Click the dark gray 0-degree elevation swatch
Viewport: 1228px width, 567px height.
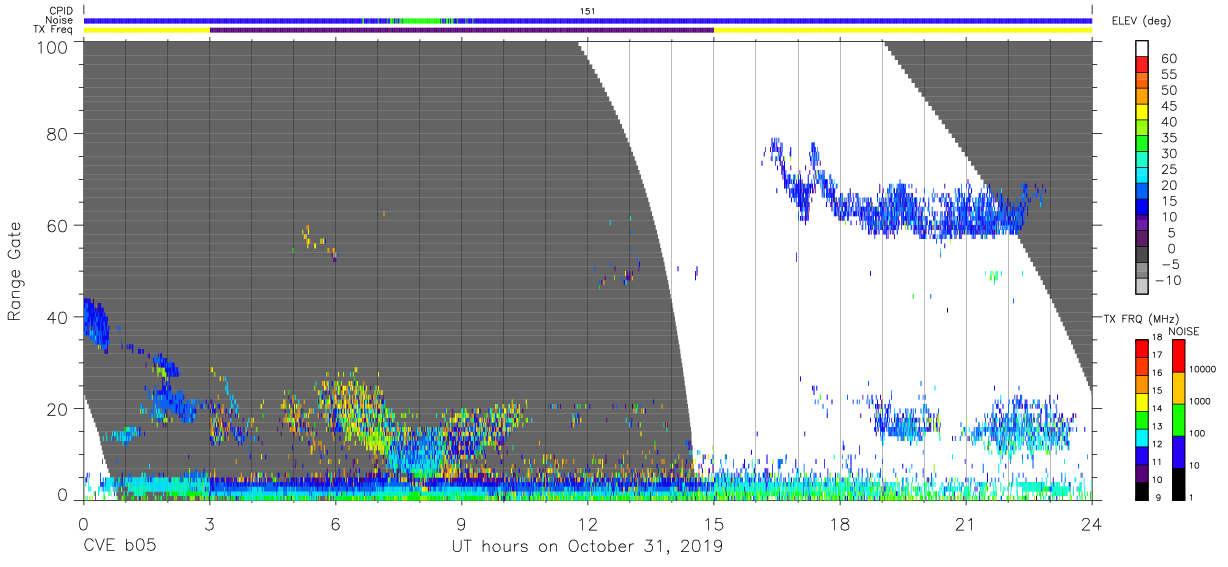[x=1144, y=254]
